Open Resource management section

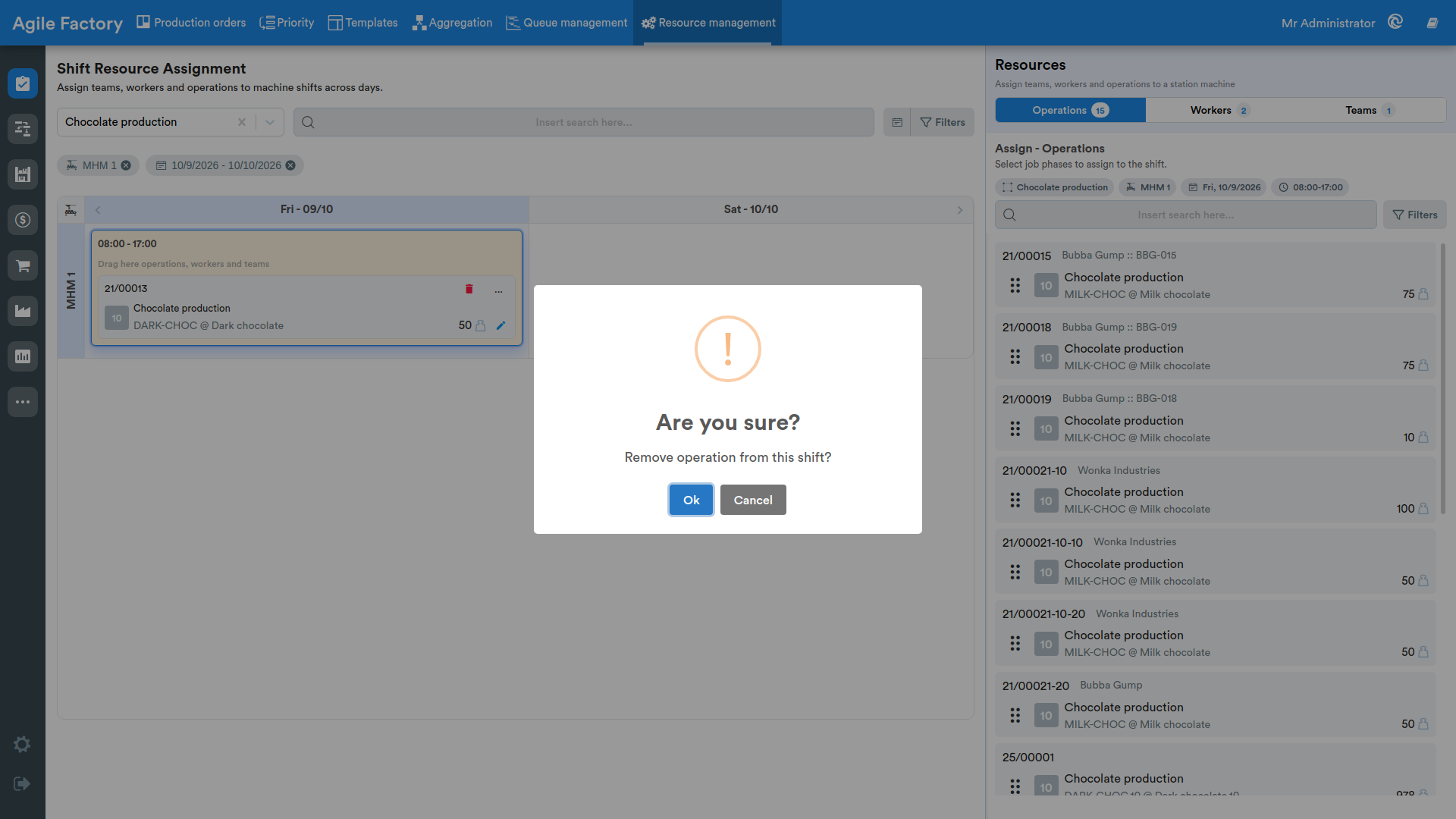coord(708,23)
